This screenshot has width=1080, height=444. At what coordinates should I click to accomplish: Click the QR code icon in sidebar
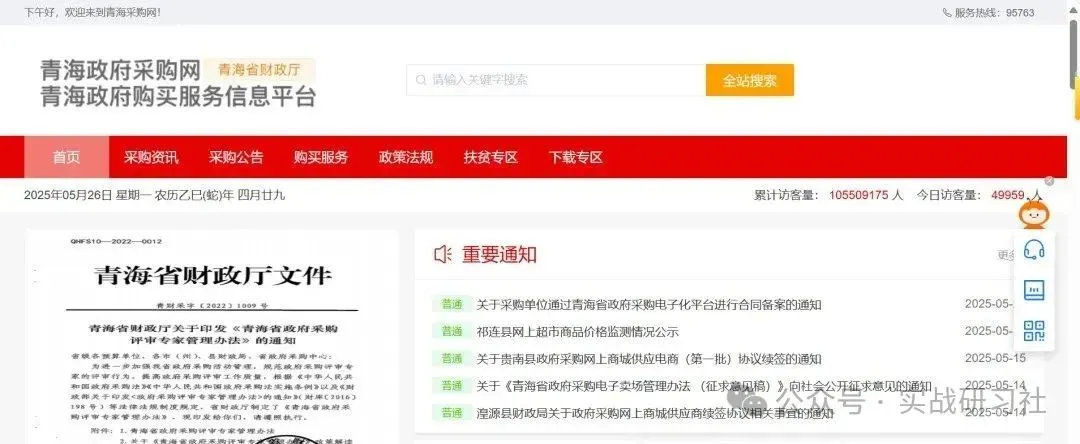click(x=1034, y=330)
